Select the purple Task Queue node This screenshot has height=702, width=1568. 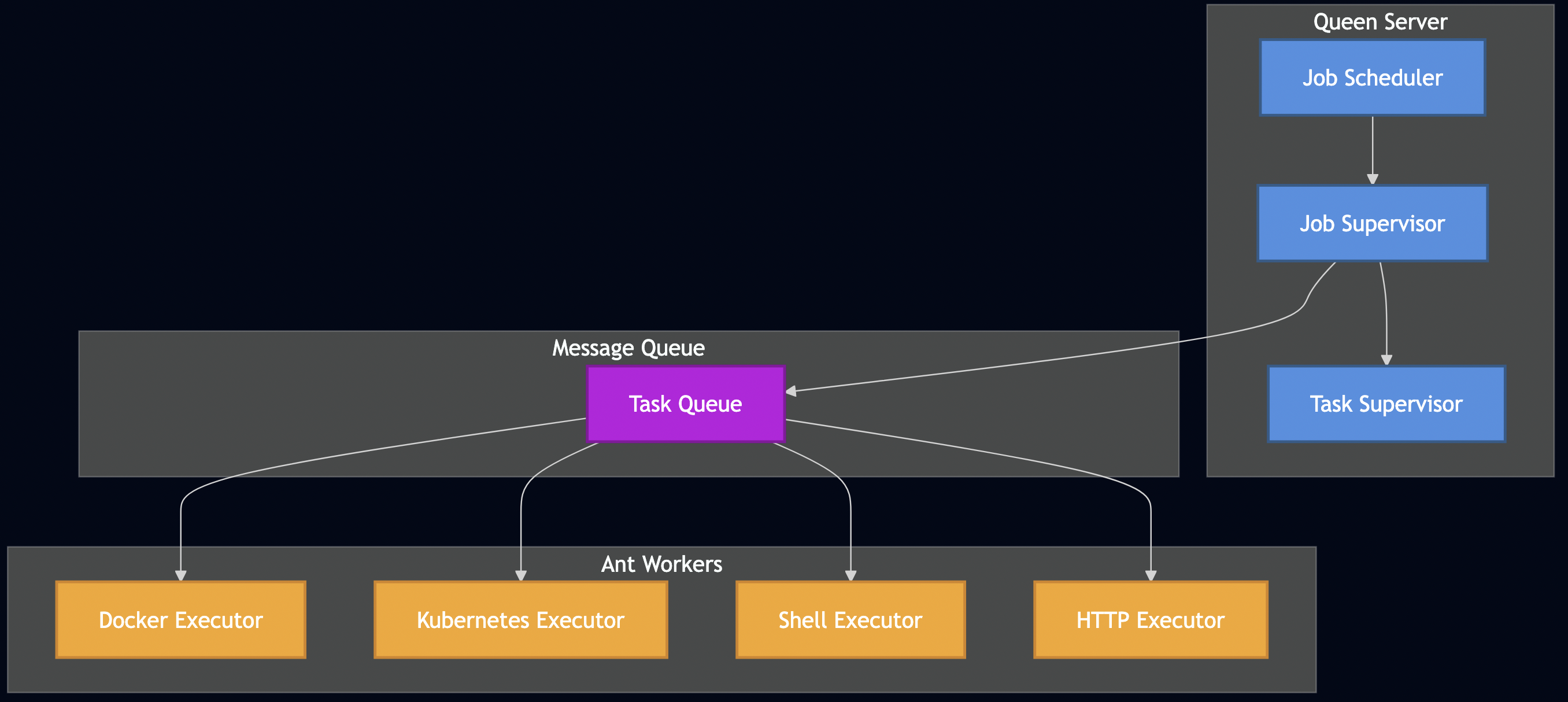(x=685, y=404)
